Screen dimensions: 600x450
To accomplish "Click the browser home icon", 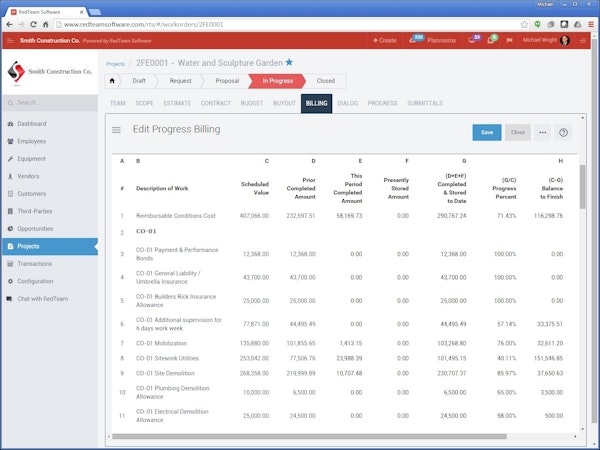I will tap(46, 24).
